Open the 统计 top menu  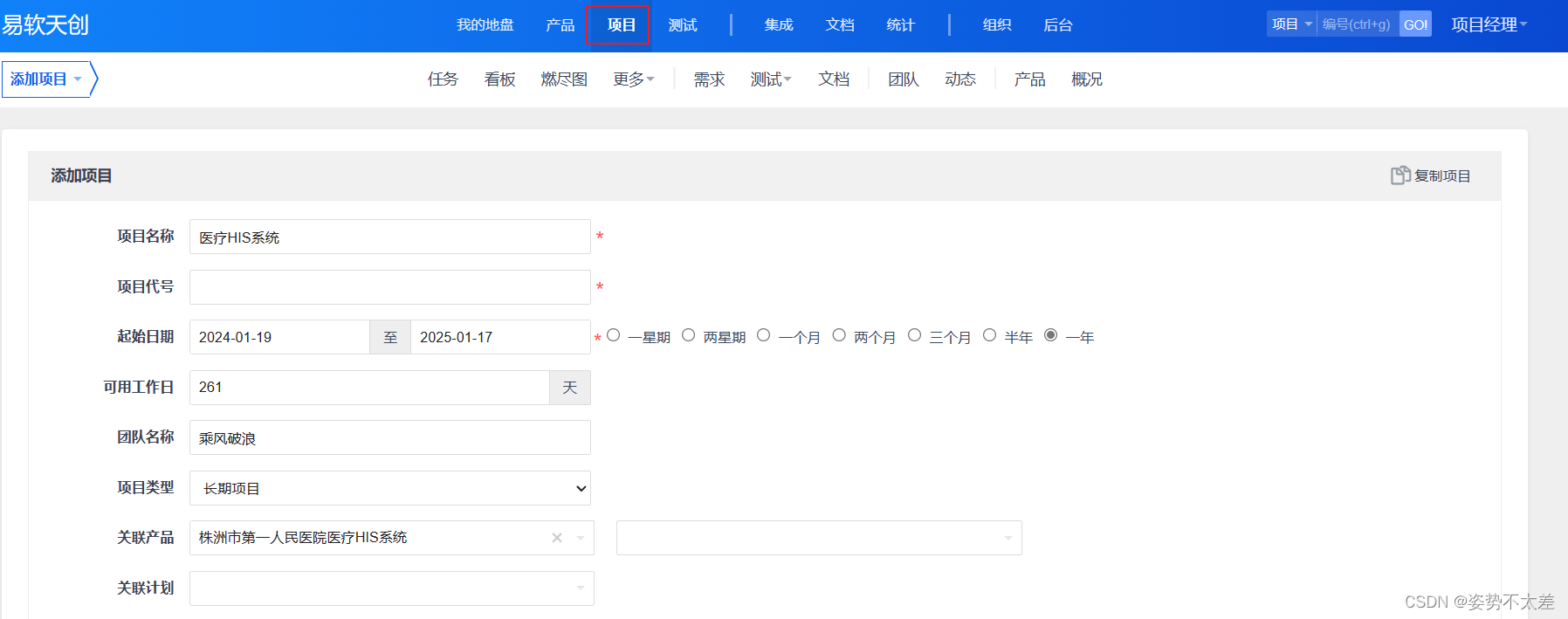pyautogui.click(x=900, y=25)
